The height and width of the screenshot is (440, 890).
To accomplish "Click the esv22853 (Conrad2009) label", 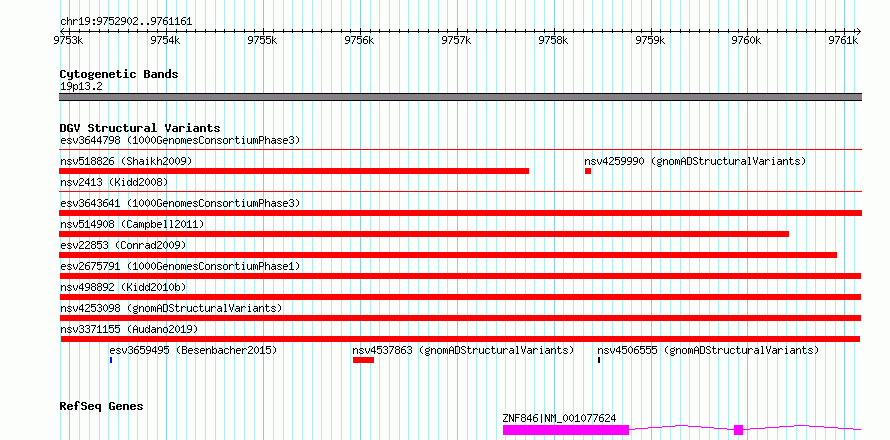I will coord(123,245).
